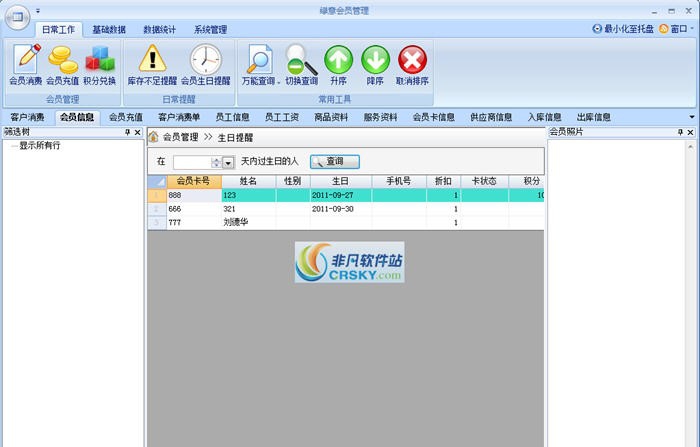700x447 pixels.
Task: Open the 商品资料 document tab
Action: click(331, 117)
